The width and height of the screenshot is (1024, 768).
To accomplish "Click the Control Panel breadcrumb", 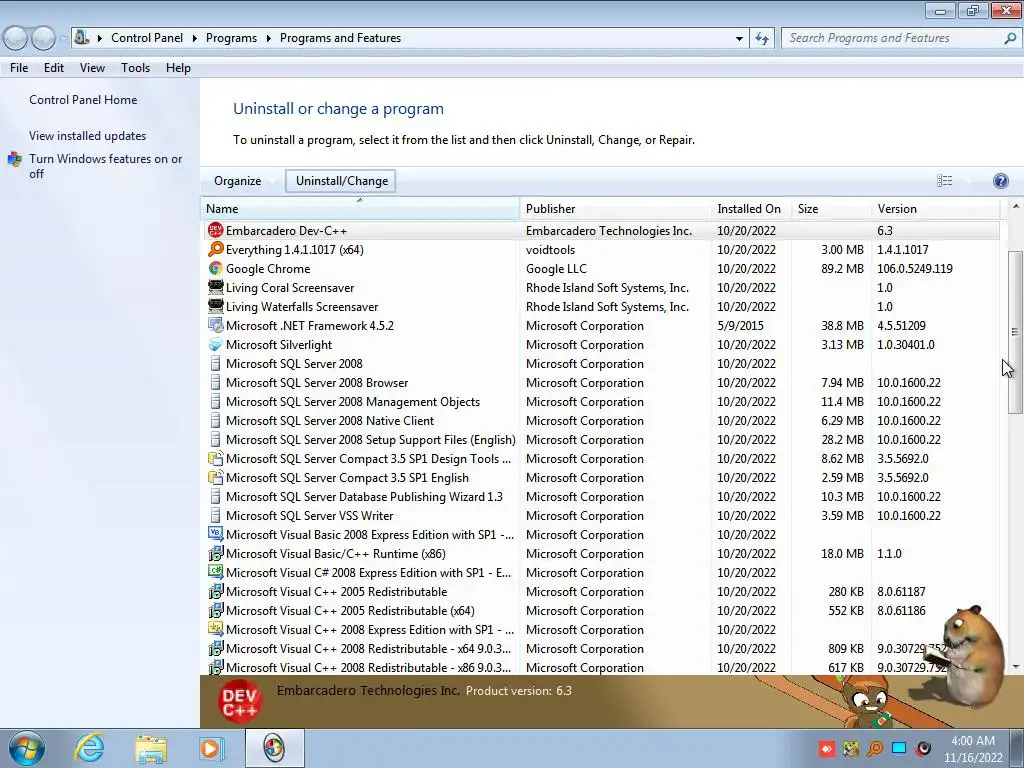I will click(x=147, y=38).
